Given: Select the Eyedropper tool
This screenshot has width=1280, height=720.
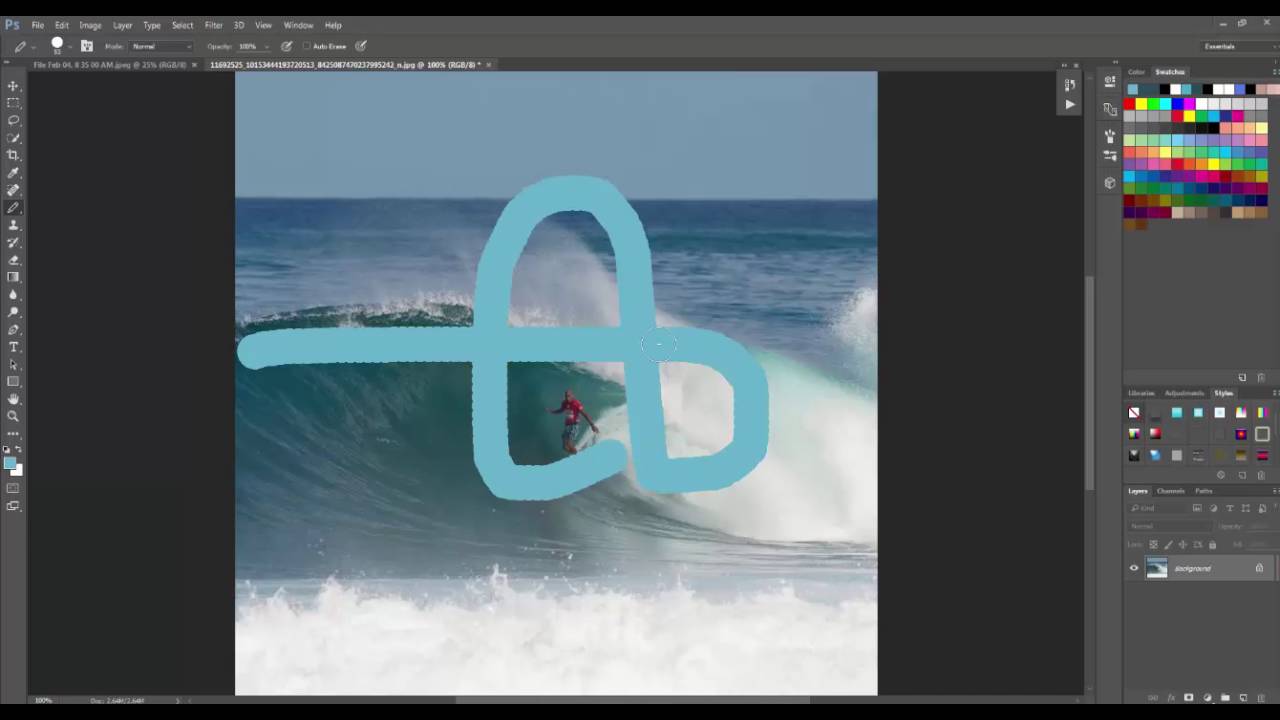Looking at the screenshot, I should pos(13,173).
